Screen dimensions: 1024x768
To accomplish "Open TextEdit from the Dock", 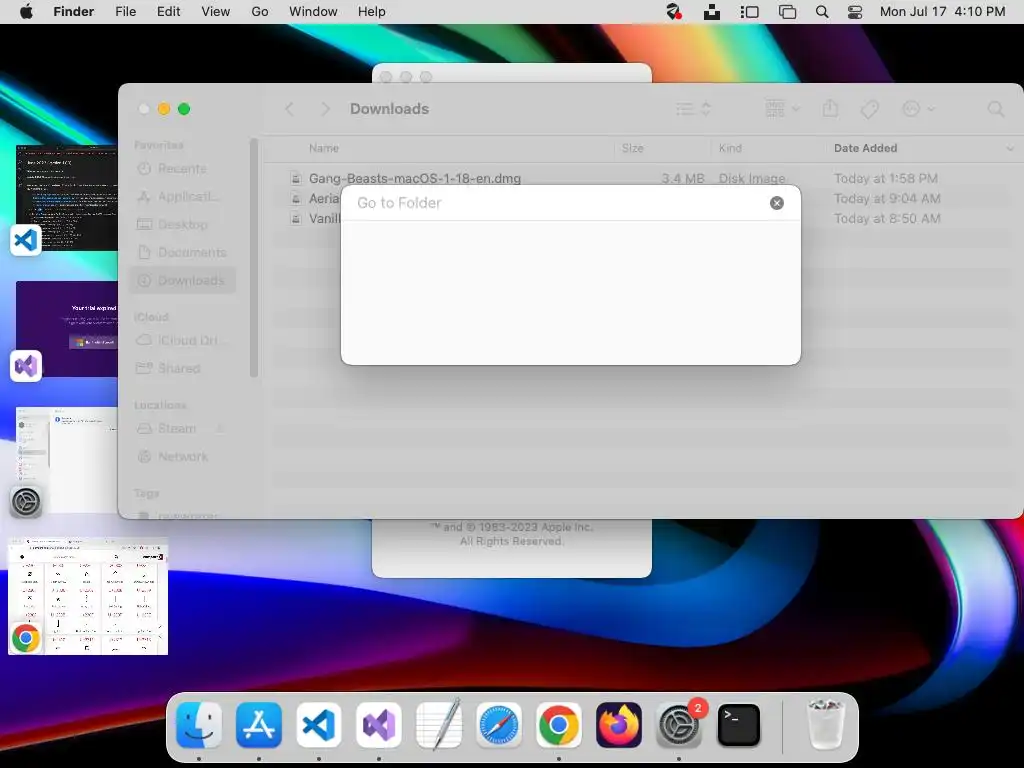I will point(439,725).
